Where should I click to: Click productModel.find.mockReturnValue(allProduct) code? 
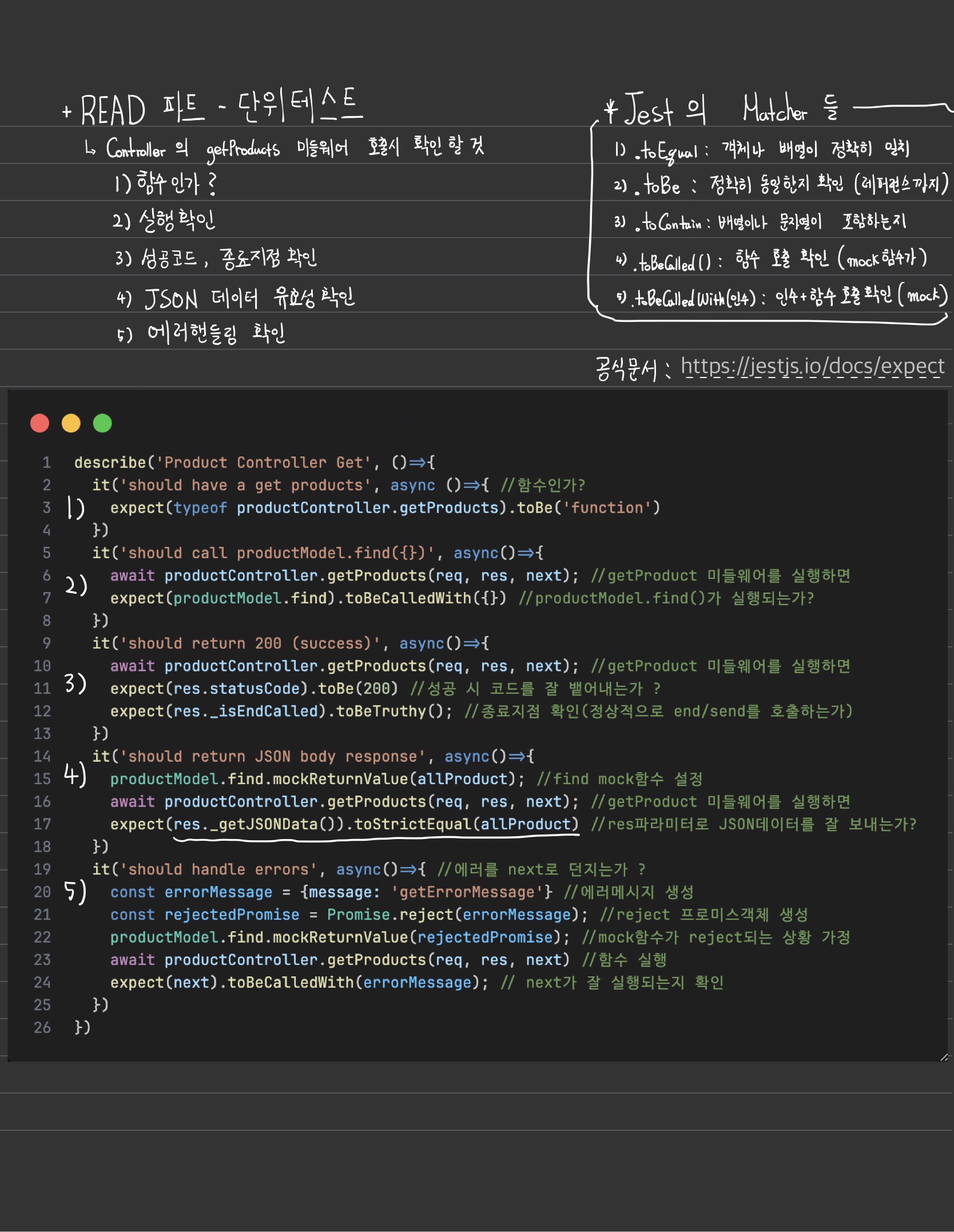click(317, 778)
